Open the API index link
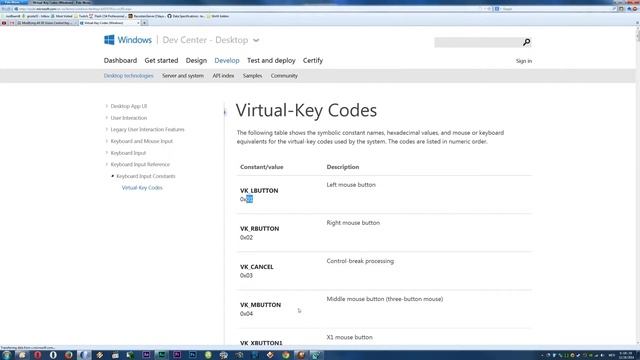The image size is (640, 360). coord(223,76)
